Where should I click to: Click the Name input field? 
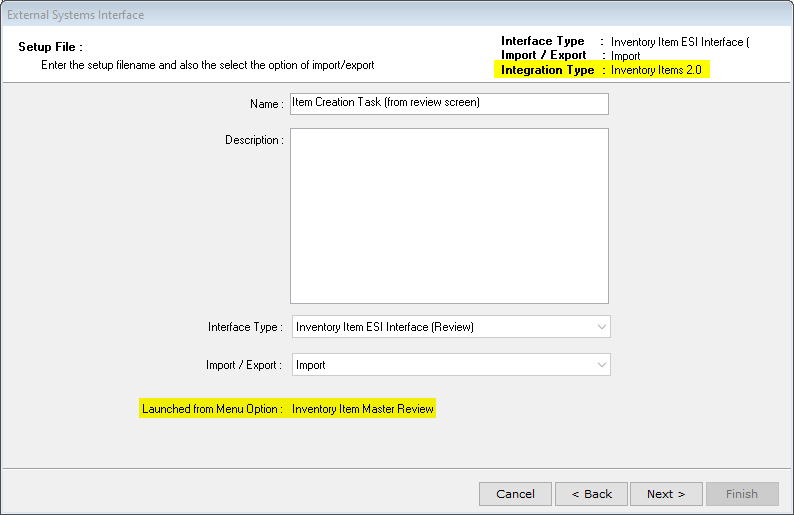click(449, 103)
